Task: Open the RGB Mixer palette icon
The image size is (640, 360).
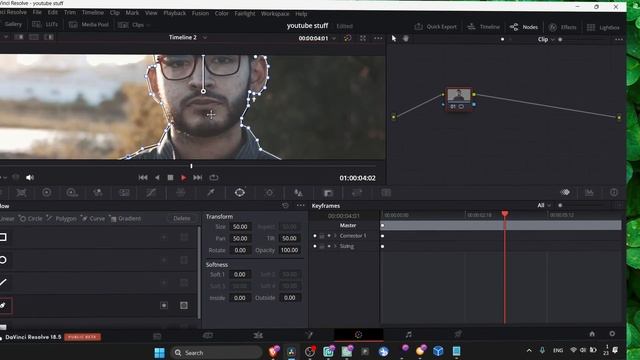Action: pos(98,193)
